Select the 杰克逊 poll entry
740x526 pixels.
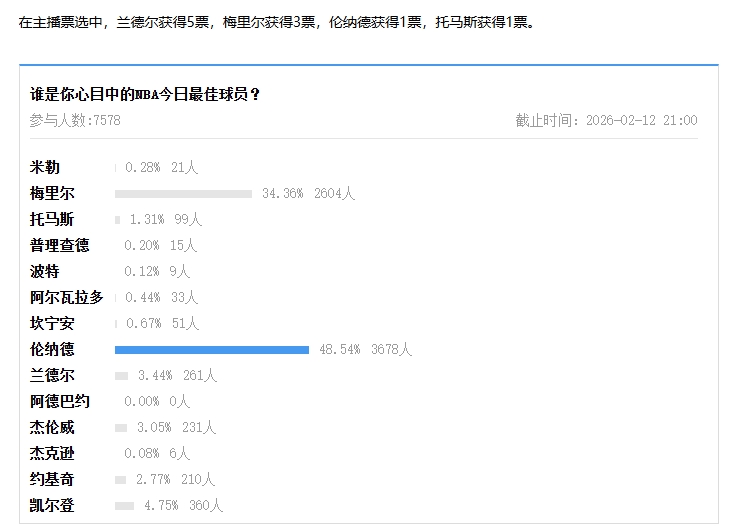pyautogui.click(x=52, y=453)
